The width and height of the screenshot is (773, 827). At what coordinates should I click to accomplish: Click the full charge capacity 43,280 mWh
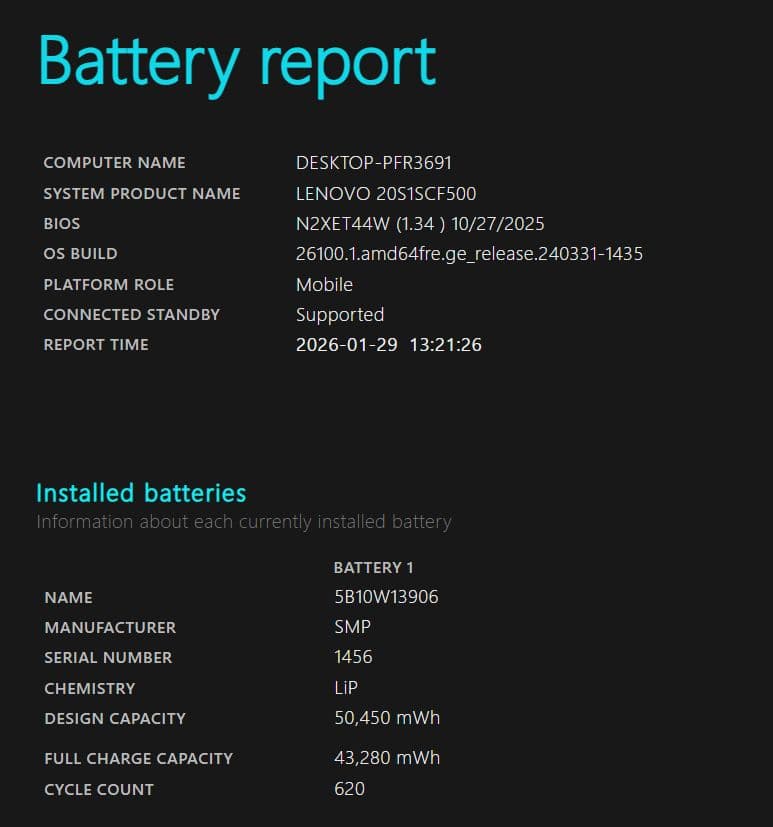point(386,758)
